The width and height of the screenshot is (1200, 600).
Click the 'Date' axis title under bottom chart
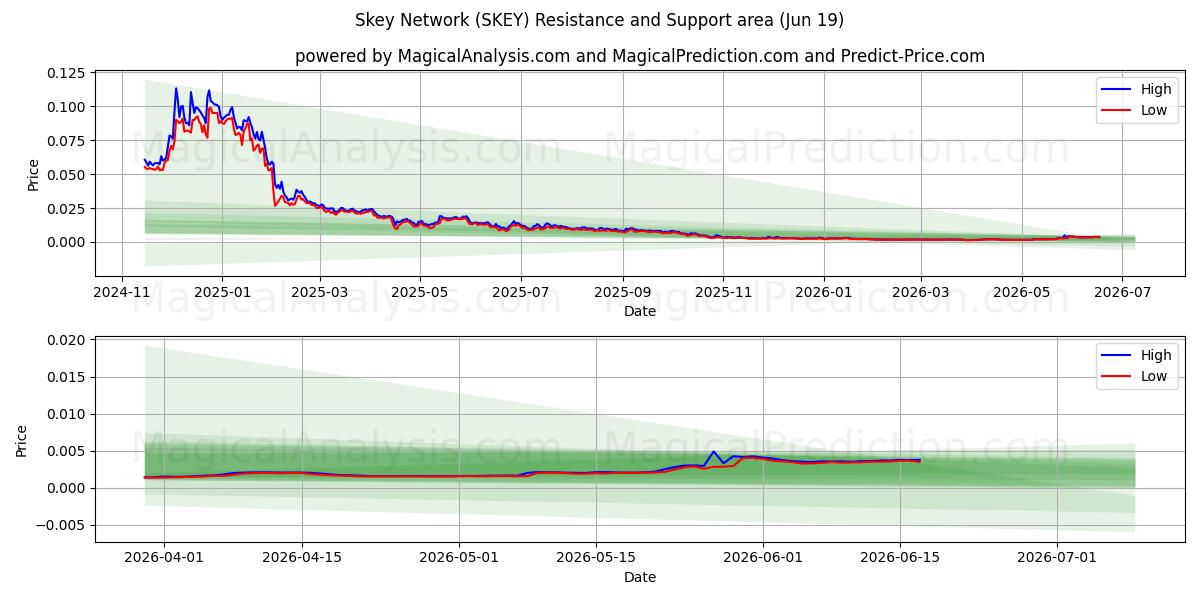[x=640, y=577]
